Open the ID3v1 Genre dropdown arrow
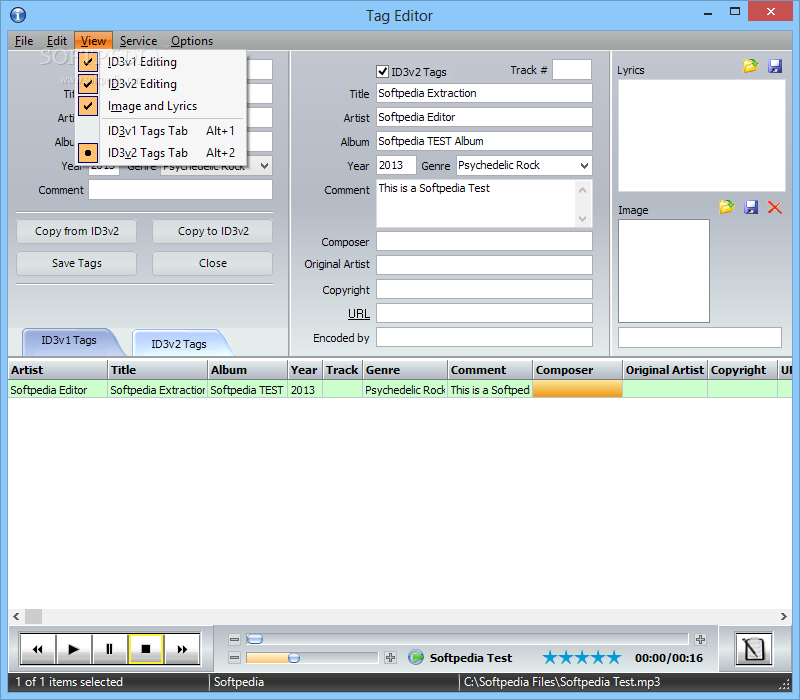The image size is (800, 700). coord(264,166)
